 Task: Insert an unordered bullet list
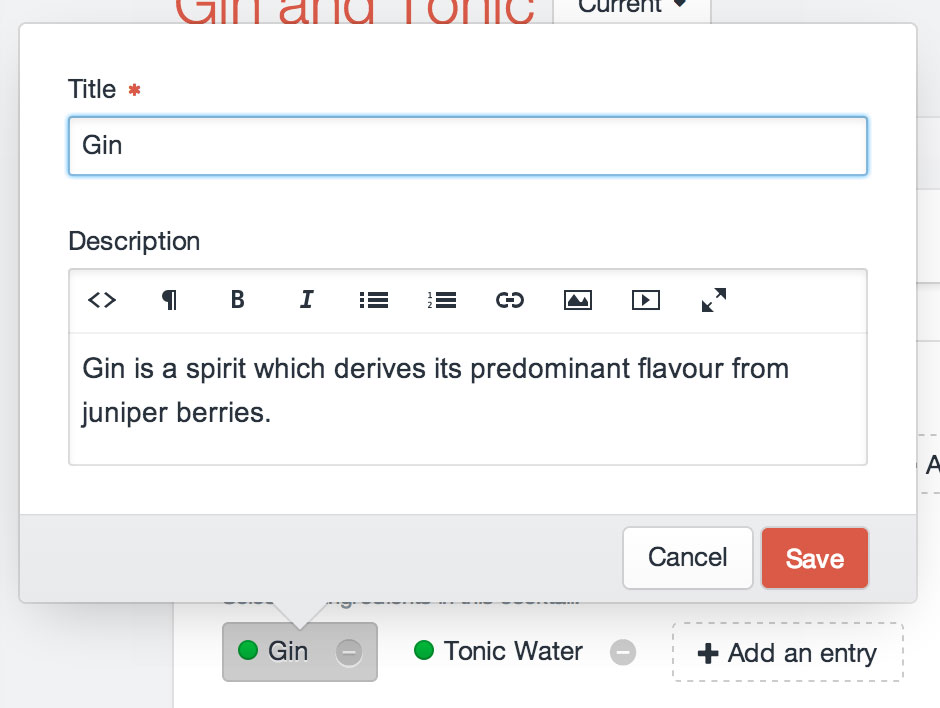click(x=374, y=300)
